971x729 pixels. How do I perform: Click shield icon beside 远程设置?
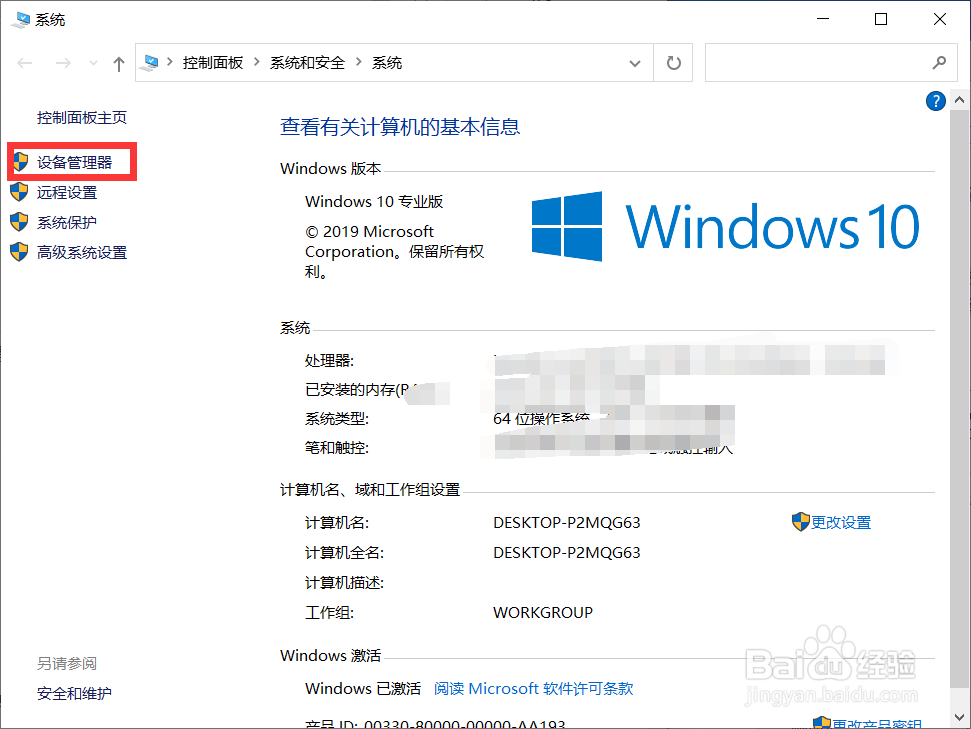(x=19, y=192)
